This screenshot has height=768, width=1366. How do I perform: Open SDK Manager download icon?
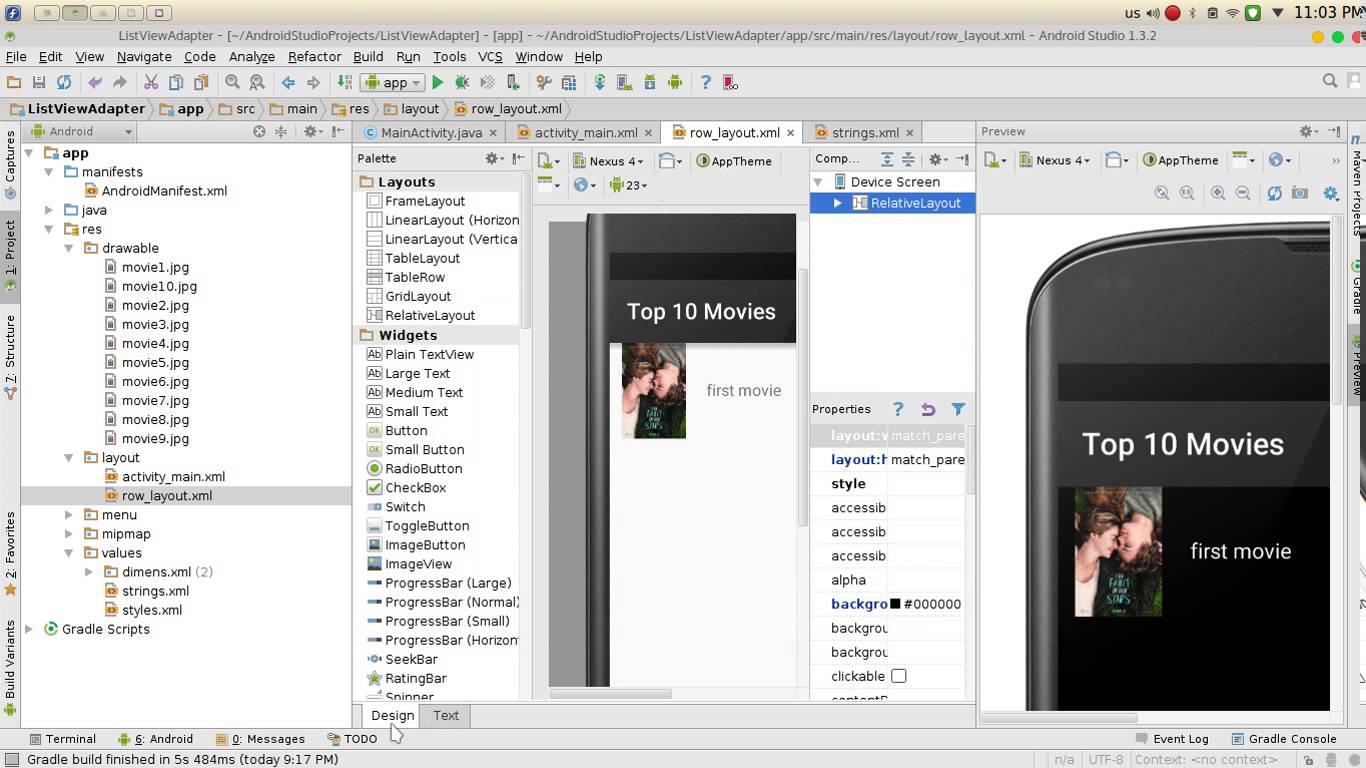coord(650,83)
